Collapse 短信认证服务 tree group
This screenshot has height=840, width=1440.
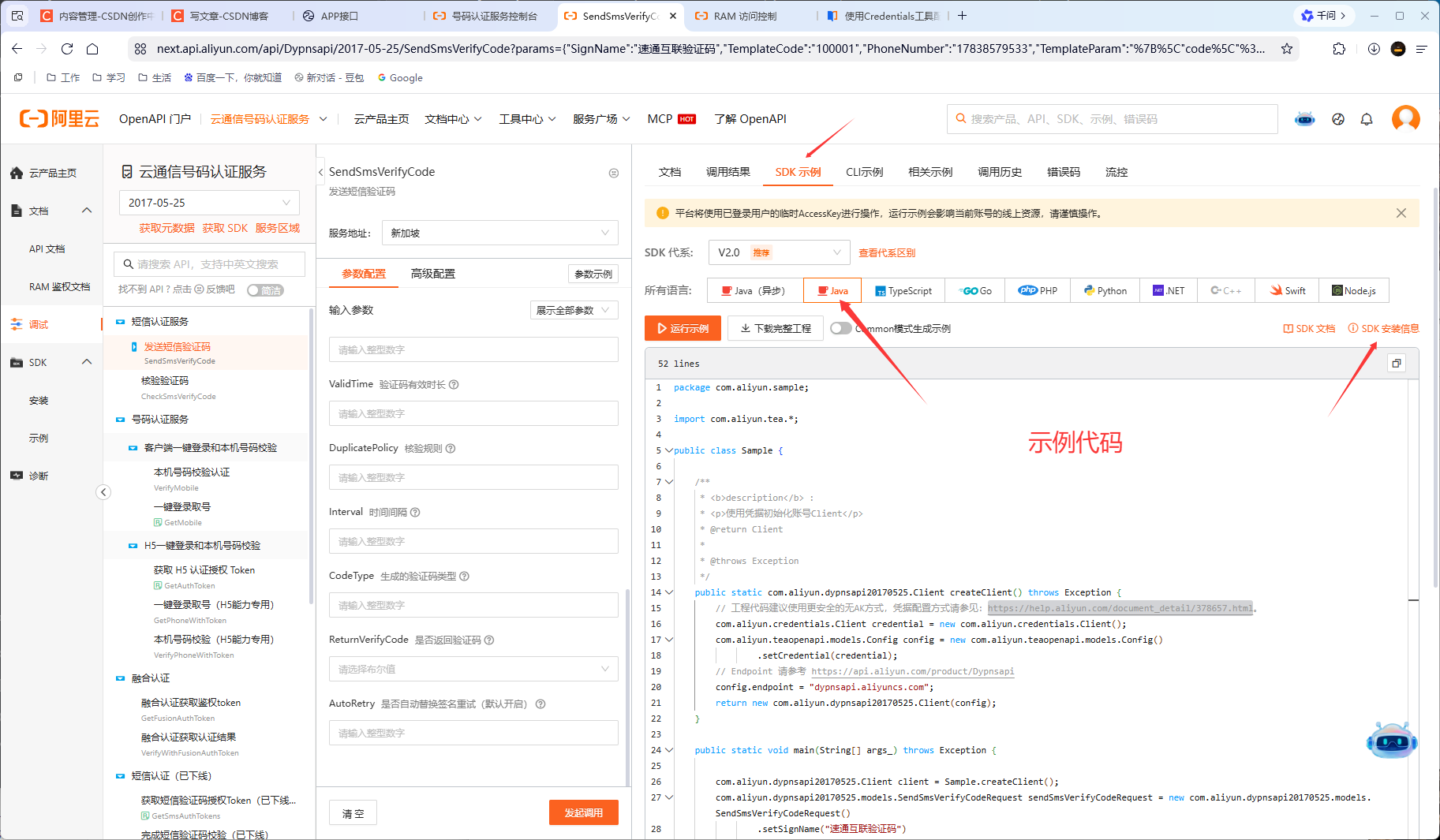[x=121, y=322]
